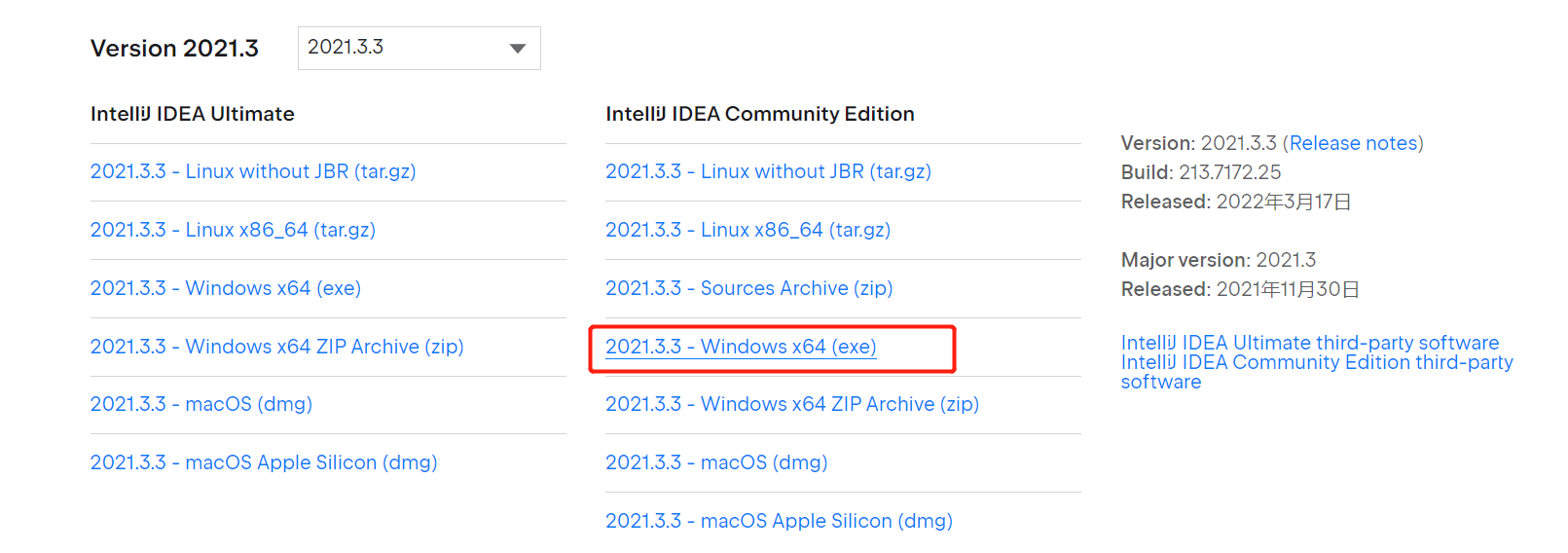Download Ultimate Windows x64 ZIP Archive

276,348
